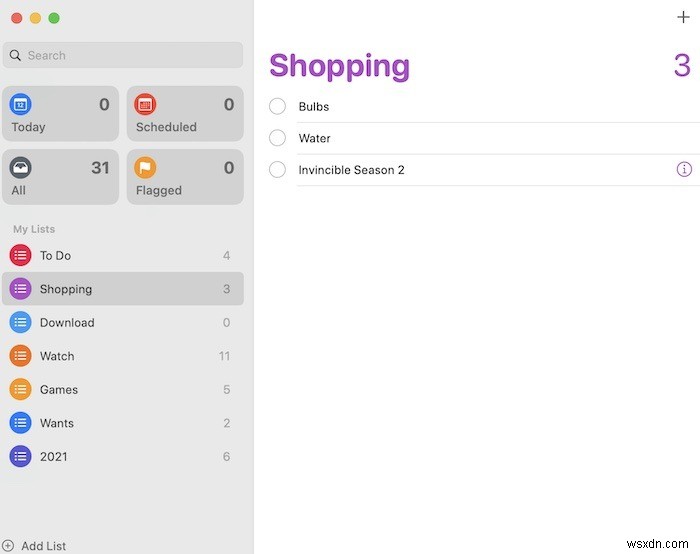Screen dimensions: 700x554
Task: Check off Invincible Season 2 reminder
Action: pos(278,170)
